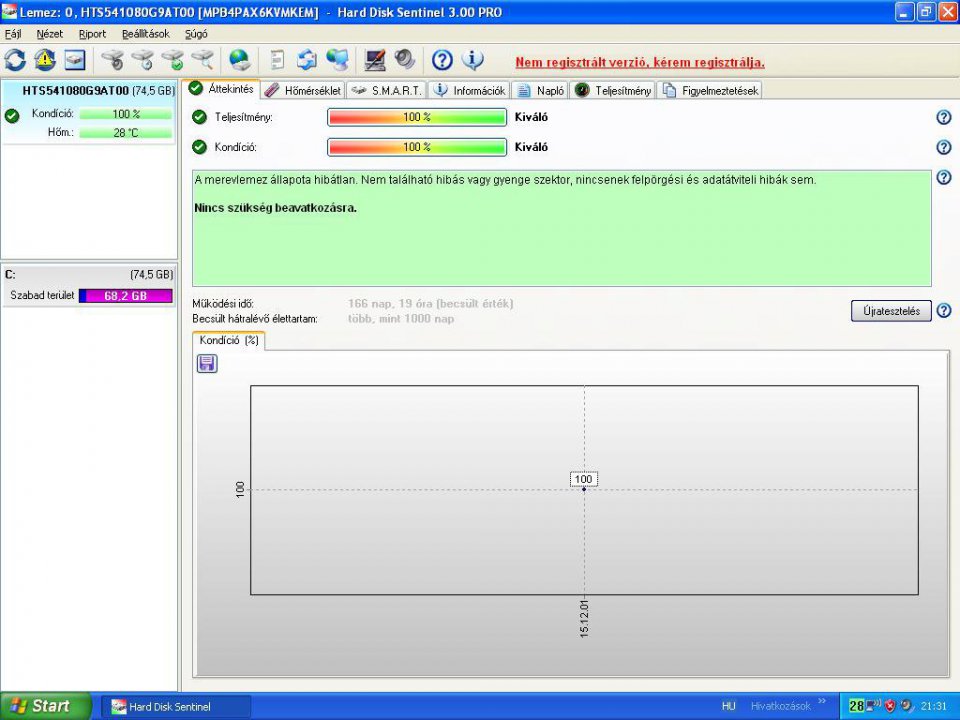
Task: Click the blue question mark help toolbar icon
Action: coord(442,60)
